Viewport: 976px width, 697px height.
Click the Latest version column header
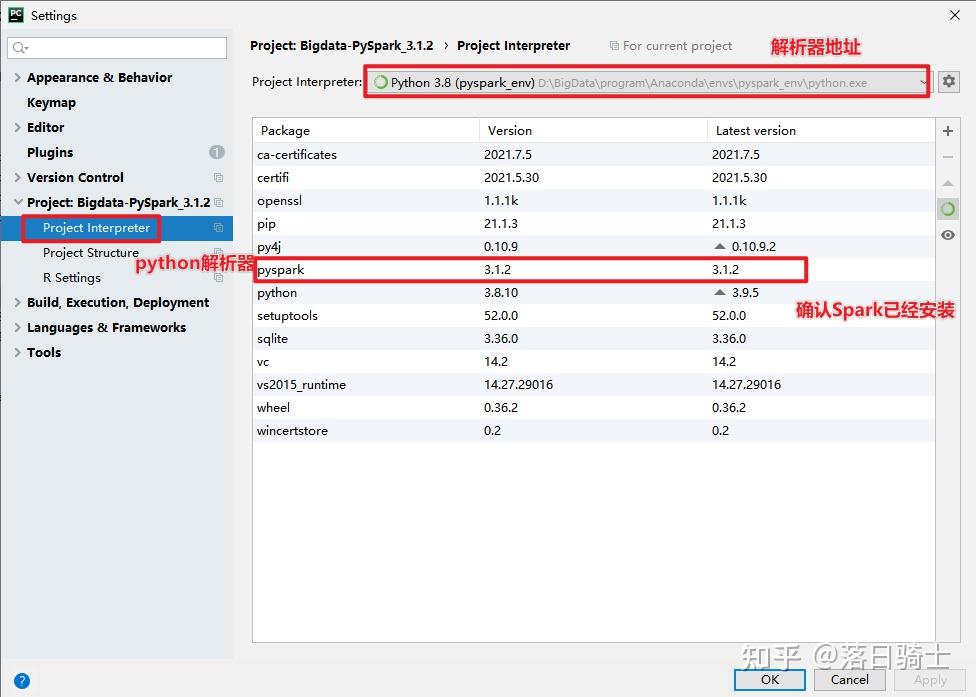pos(756,131)
